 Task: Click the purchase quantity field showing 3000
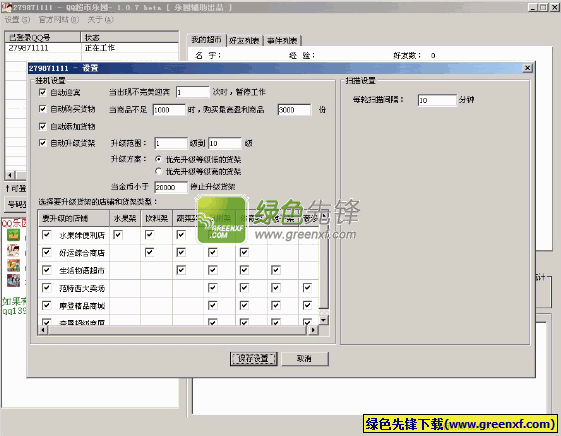[294, 109]
